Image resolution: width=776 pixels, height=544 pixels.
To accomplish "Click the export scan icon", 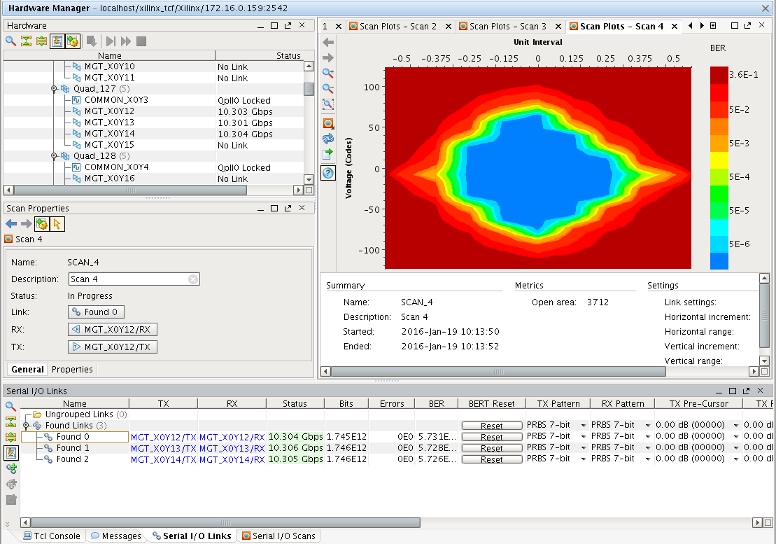I will tap(328, 154).
